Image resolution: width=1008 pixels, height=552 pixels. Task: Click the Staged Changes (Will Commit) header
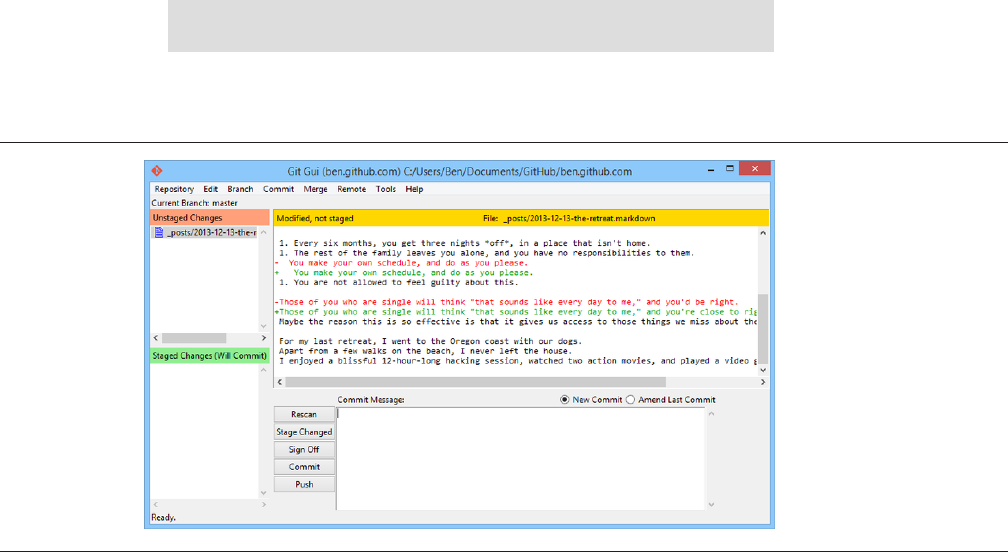coord(210,355)
